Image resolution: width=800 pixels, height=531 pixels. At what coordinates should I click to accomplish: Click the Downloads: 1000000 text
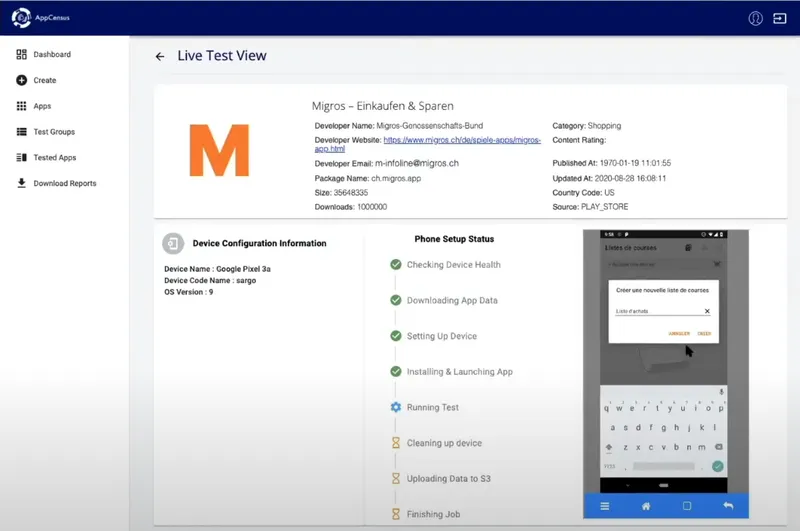pyautogui.click(x=351, y=207)
